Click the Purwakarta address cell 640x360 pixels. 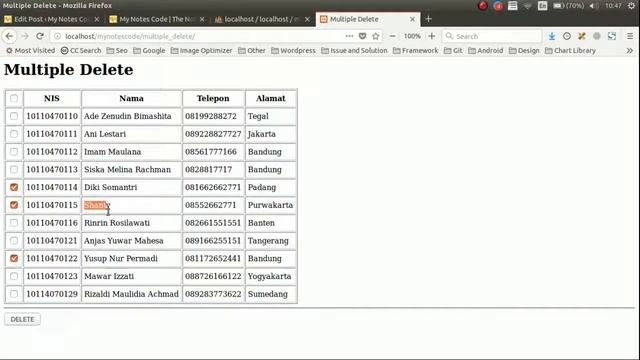(270, 205)
